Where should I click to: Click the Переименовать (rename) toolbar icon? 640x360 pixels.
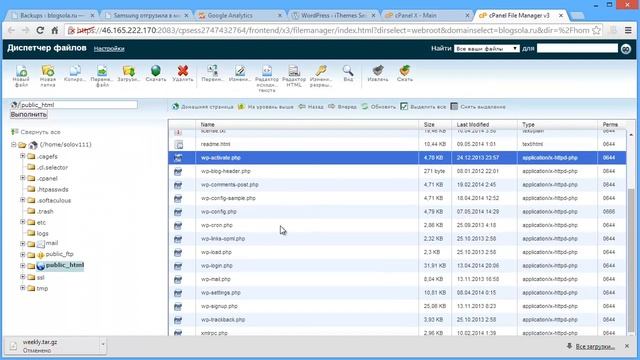click(212, 73)
